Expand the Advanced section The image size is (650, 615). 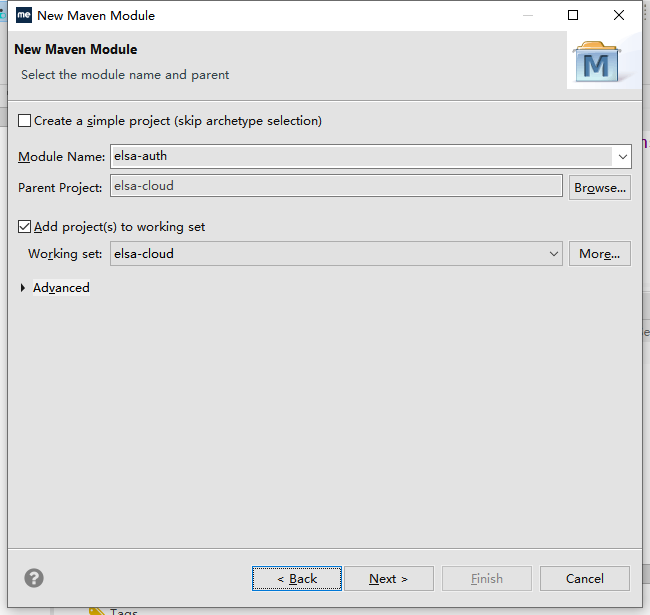23,288
